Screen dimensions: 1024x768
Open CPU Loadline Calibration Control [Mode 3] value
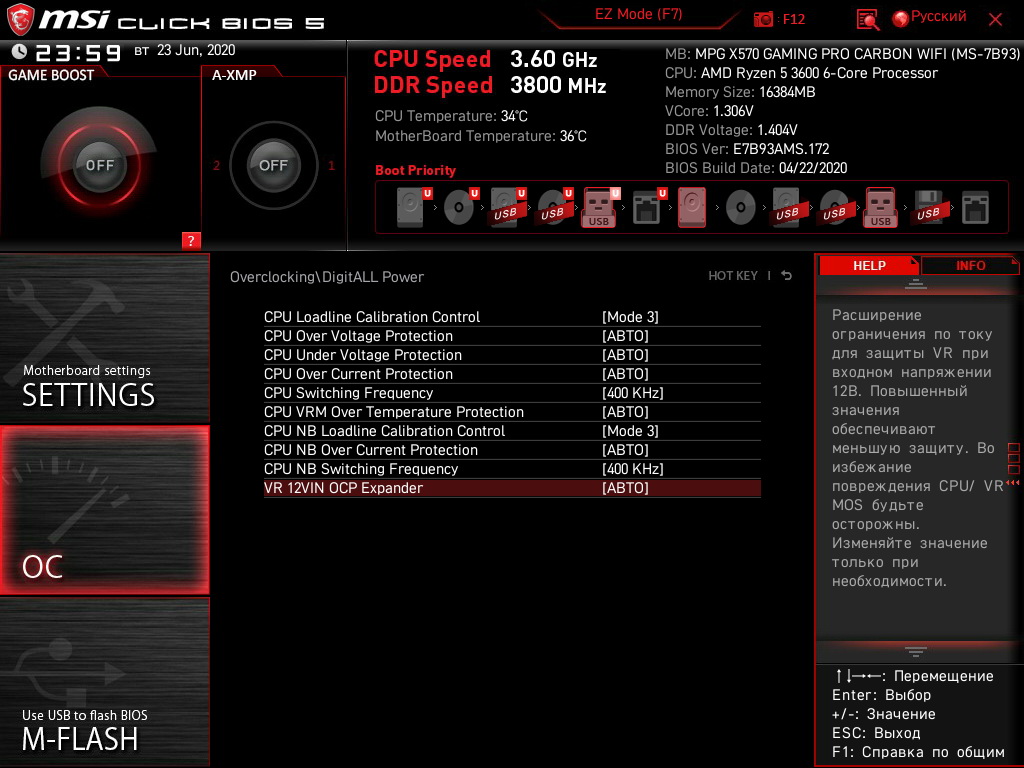pyautogui.click(x=630, y=317)
